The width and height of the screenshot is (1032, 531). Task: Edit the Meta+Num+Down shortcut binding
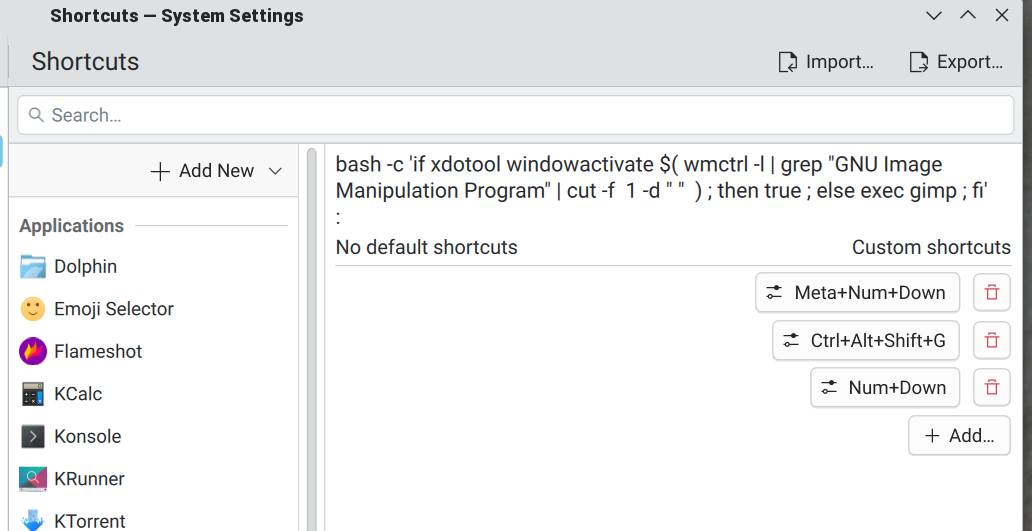[x=857, y=293]
